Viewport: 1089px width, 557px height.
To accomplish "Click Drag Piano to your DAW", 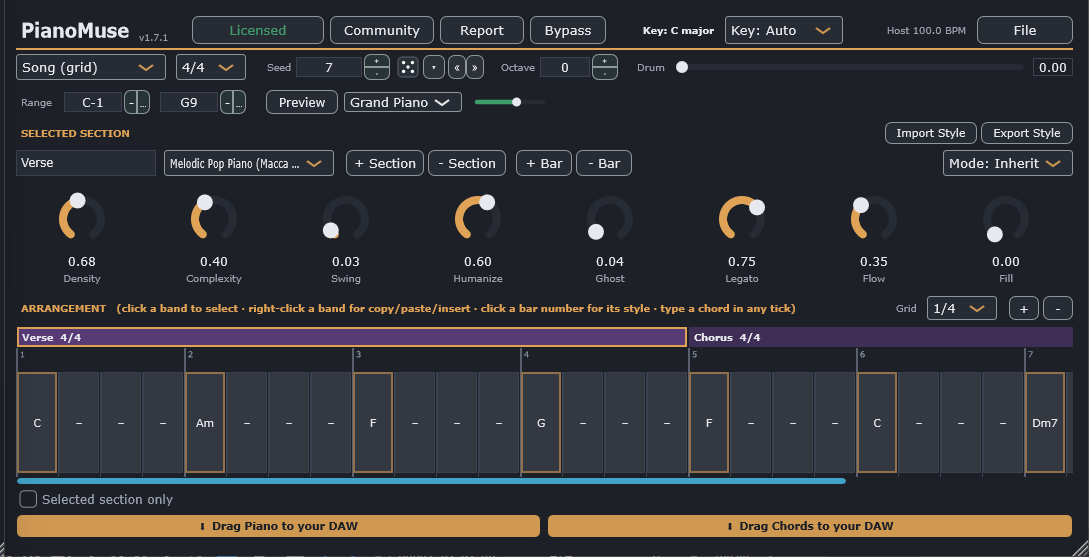I will [x=279, y=526].
